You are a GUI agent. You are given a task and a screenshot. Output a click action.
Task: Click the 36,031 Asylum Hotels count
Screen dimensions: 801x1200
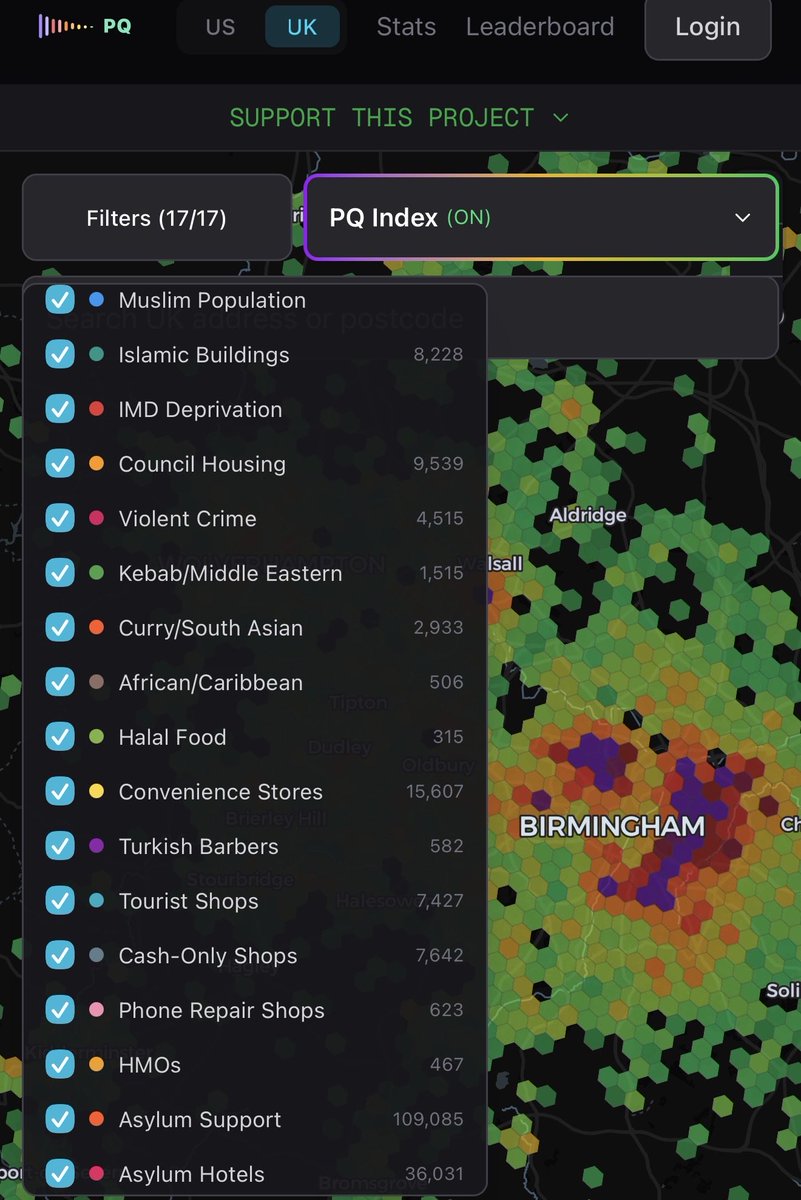point(434,1175)
